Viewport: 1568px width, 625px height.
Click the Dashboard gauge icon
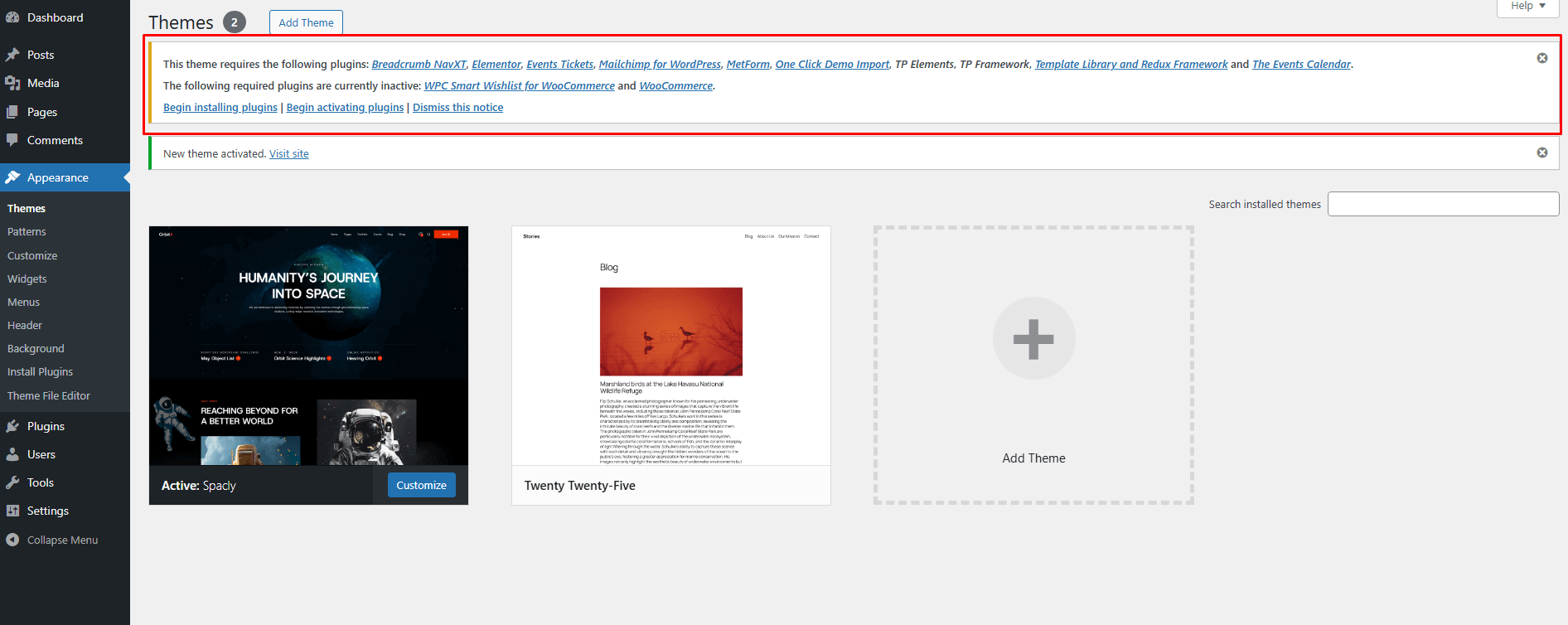12,17
